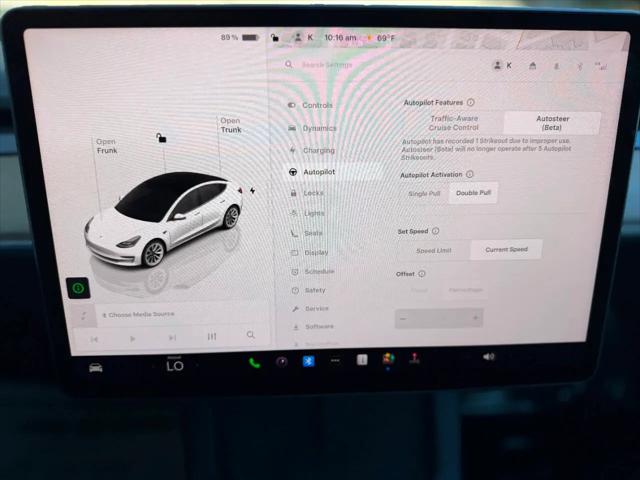The width and height of the screenshot is (640, 480).
Task: Open the Software settings menu
Action: 313,327
